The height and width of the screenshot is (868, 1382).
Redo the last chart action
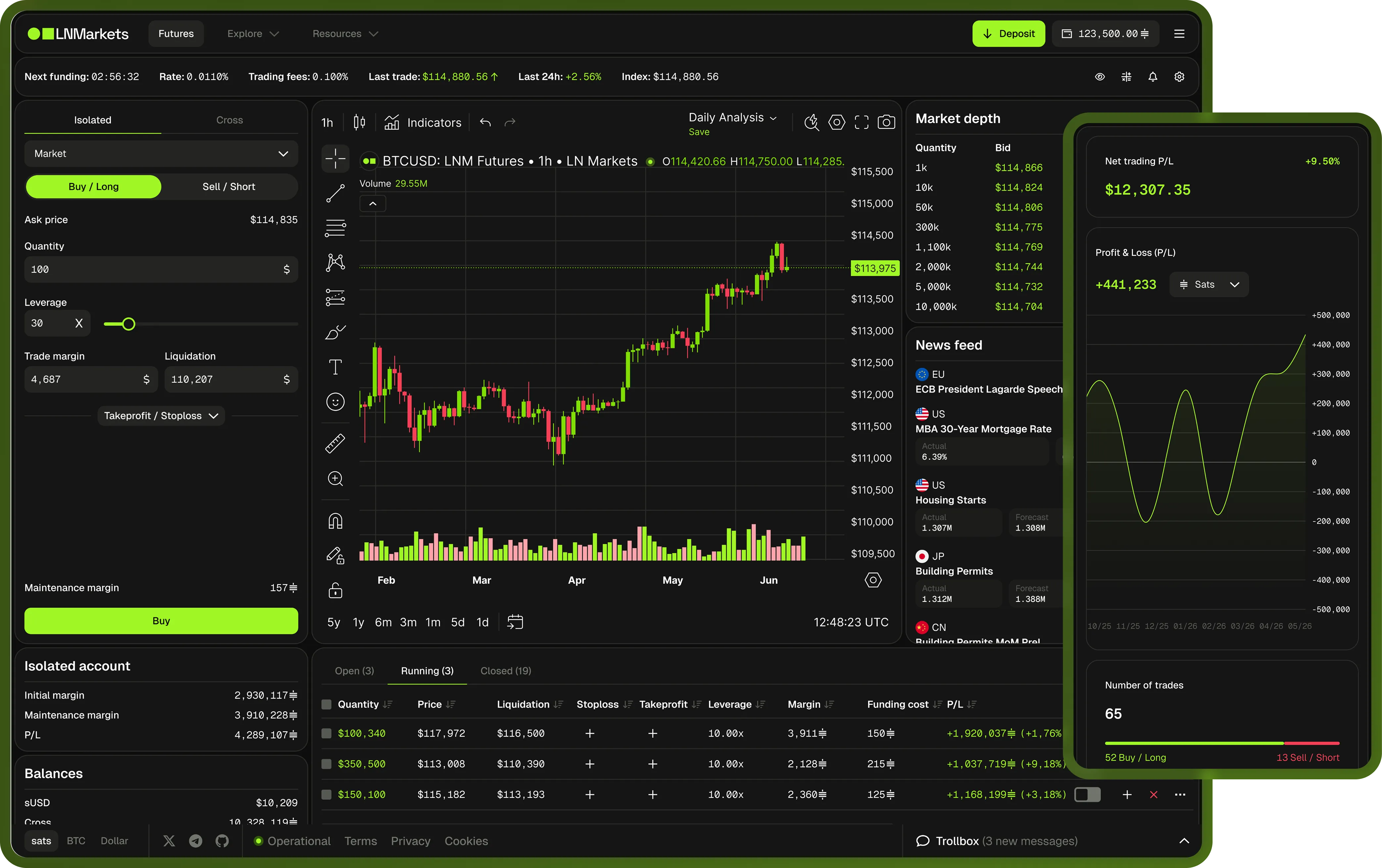[x=510, y=122]
